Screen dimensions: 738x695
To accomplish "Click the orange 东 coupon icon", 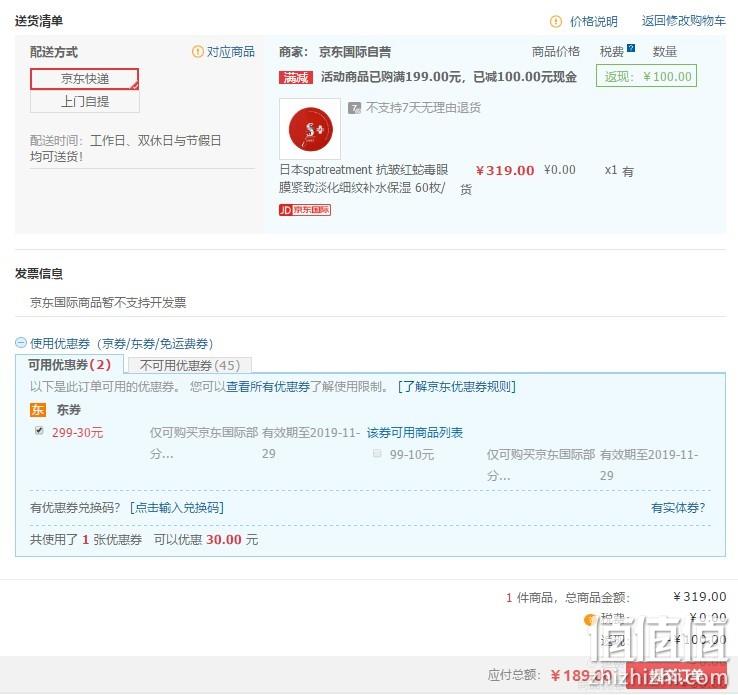I will [38, 409].
